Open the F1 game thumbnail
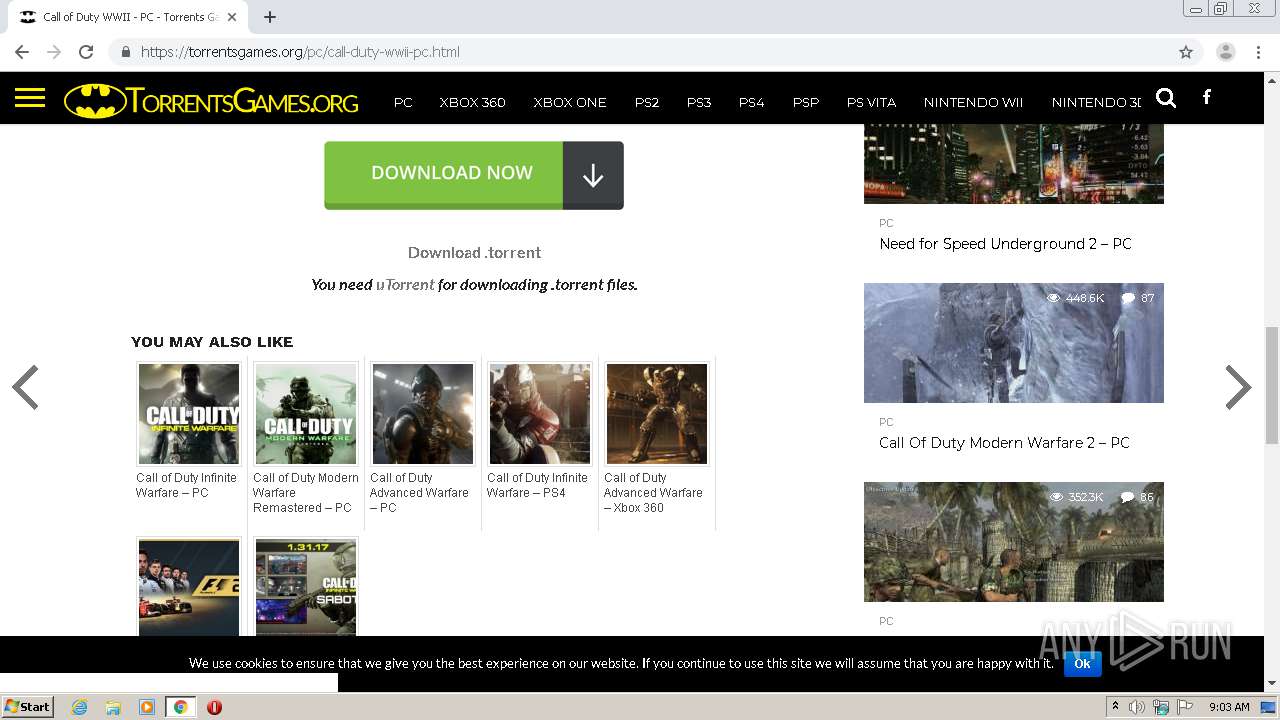The height and width of the screenshot is (720, 1280). pos(189,587)
